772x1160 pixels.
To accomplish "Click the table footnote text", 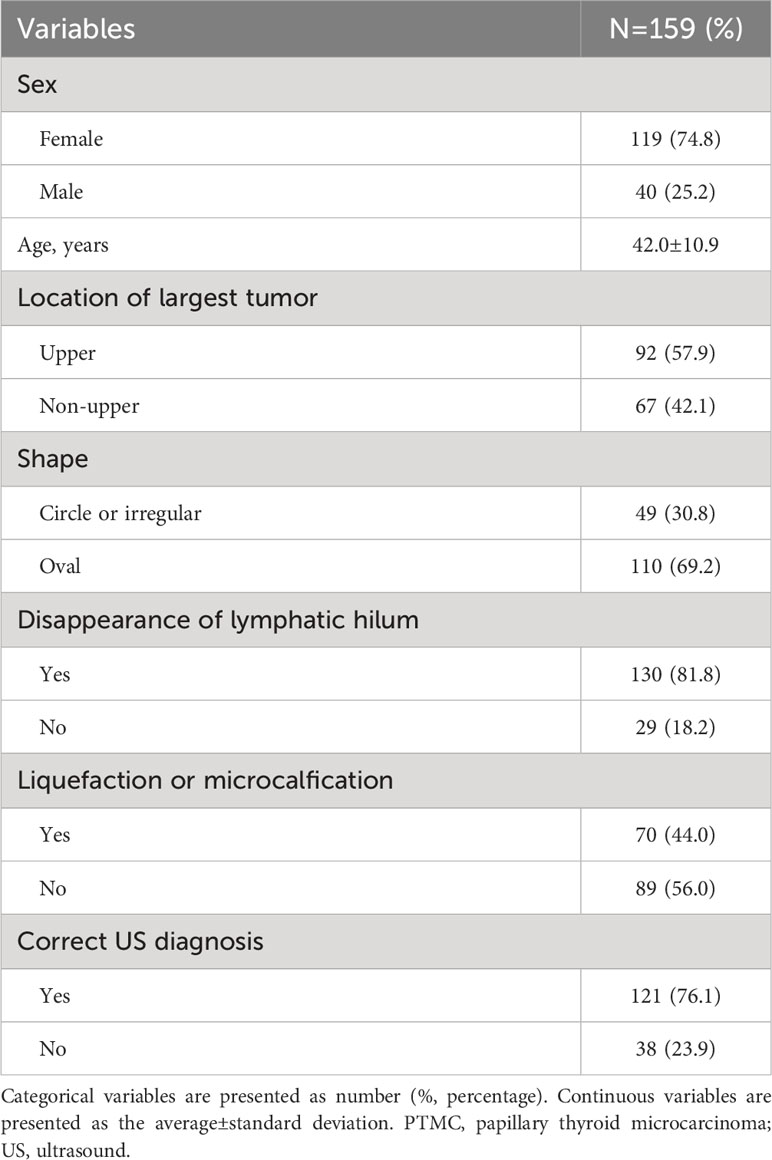I will coord(386,1123).
